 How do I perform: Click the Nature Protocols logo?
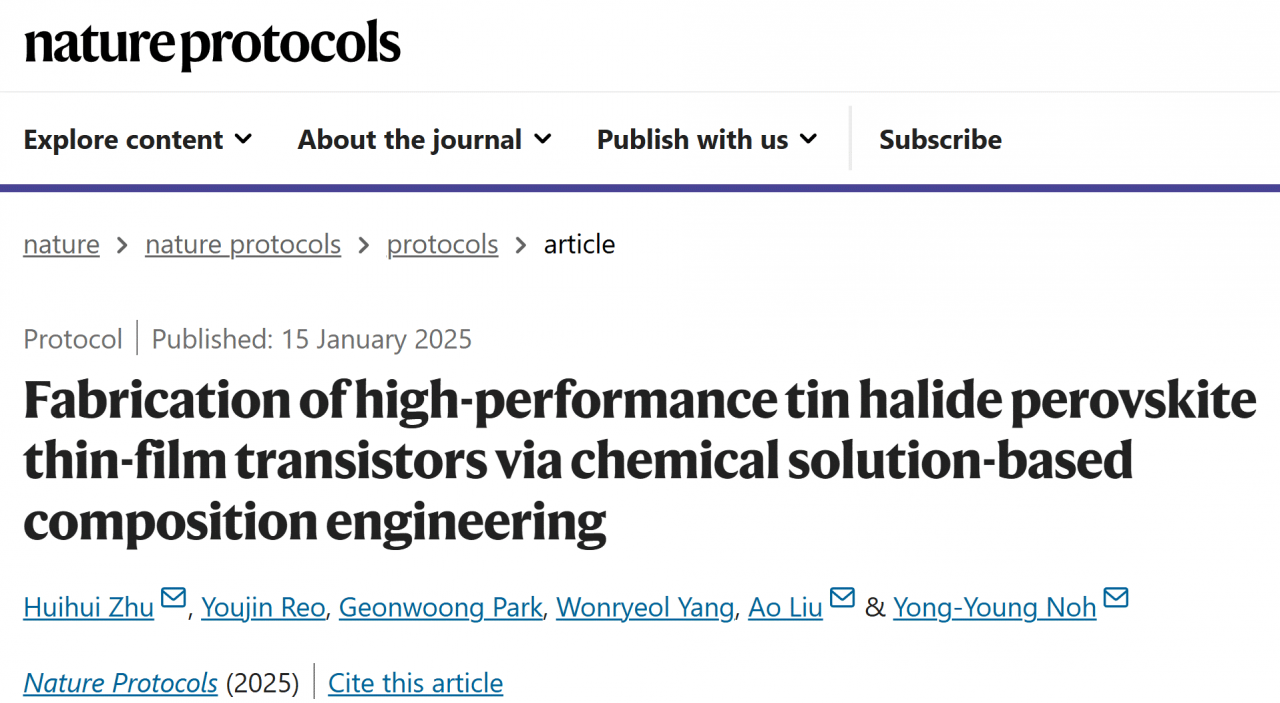(212, 45)
